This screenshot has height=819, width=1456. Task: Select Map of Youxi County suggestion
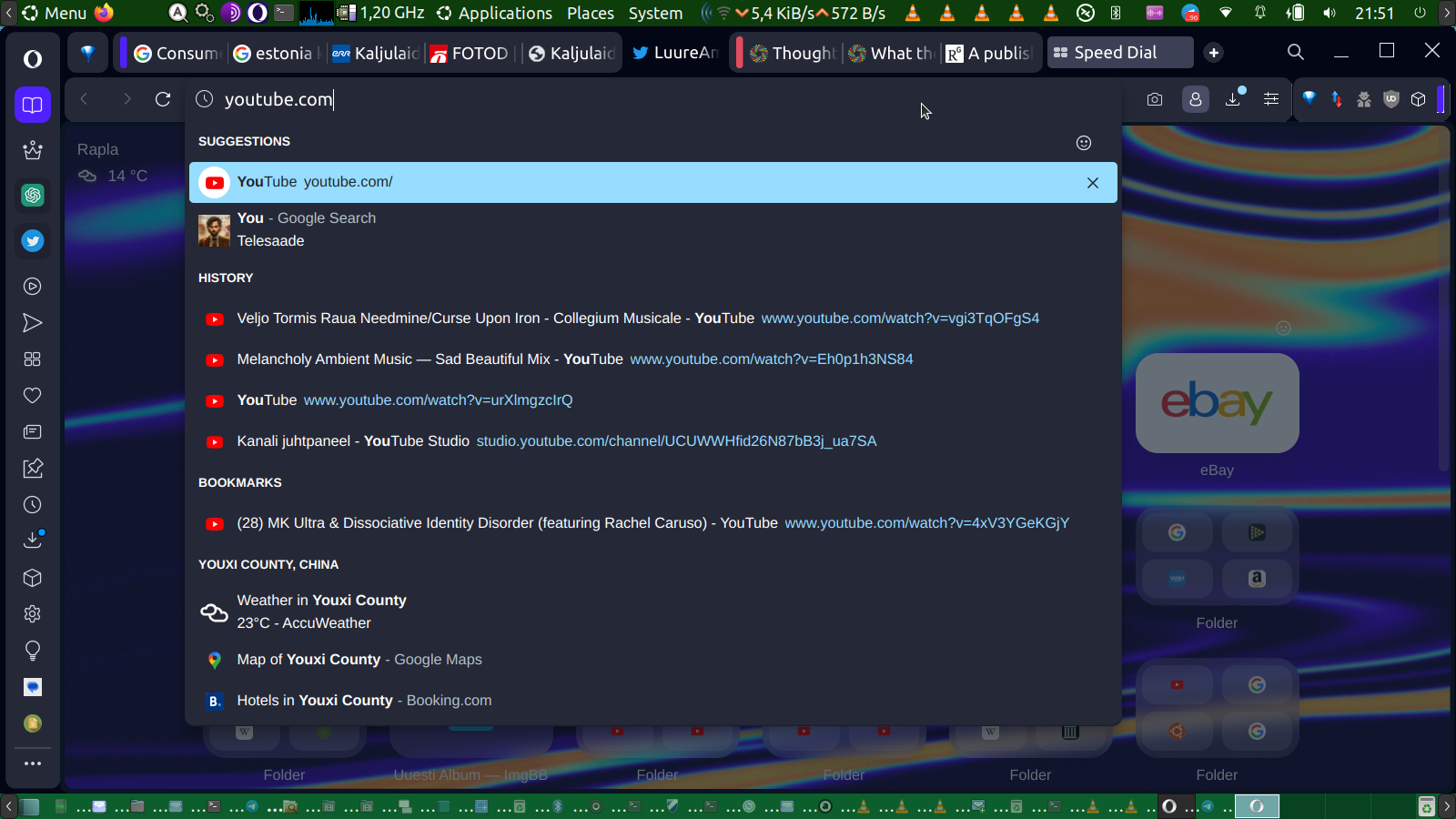pos(653,660)
